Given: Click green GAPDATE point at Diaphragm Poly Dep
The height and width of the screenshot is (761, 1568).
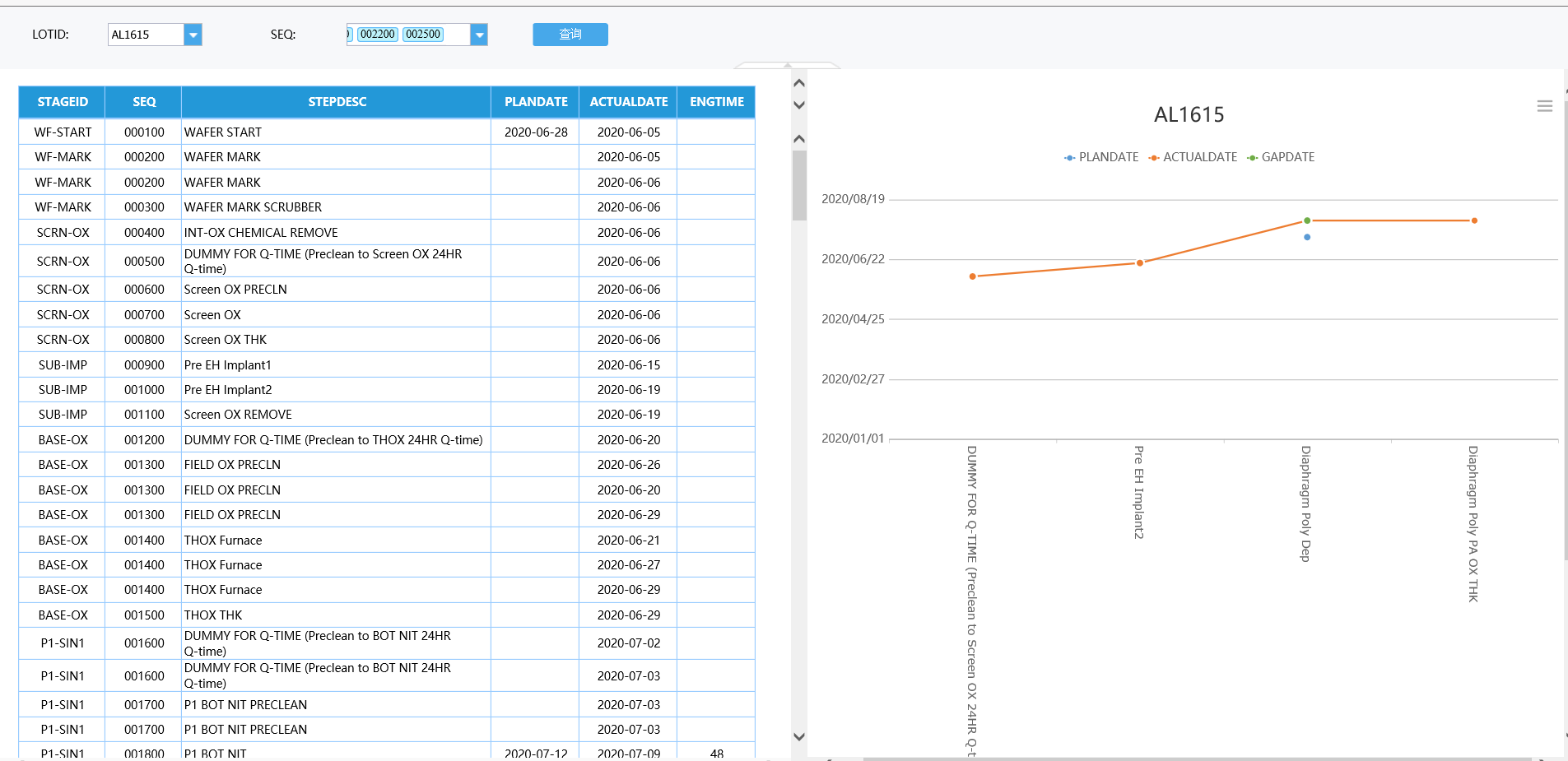Looking at the screenshot, I should 1307,220.
